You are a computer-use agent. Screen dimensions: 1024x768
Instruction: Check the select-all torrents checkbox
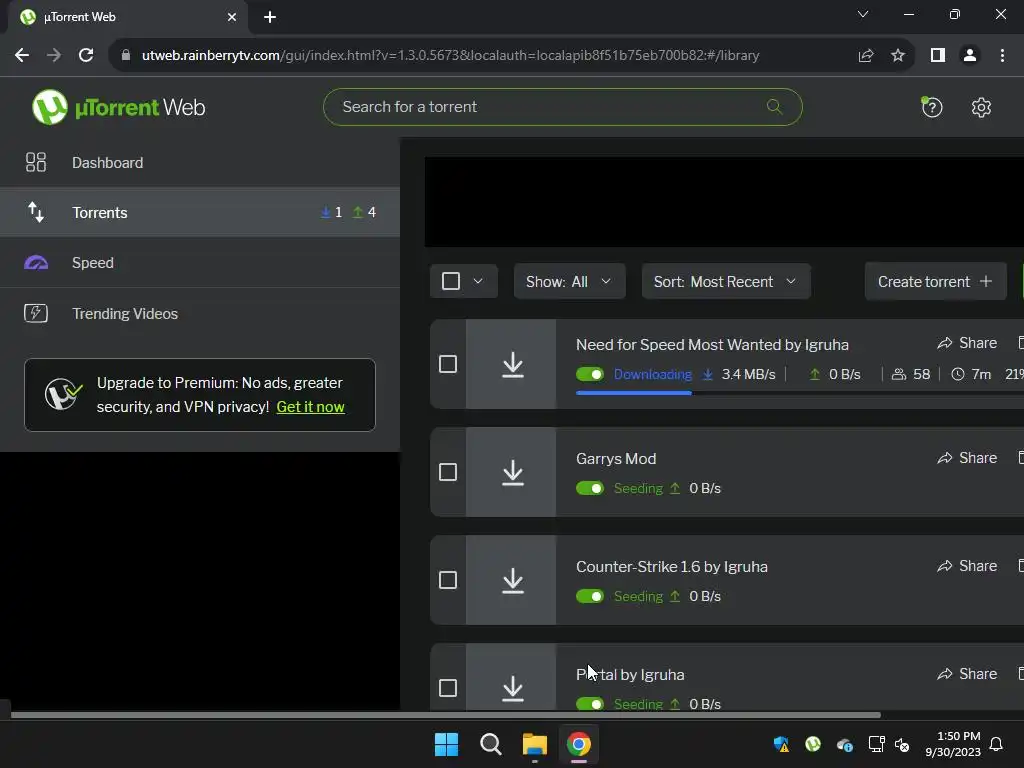pyautogui.click(x=451, y=281)
